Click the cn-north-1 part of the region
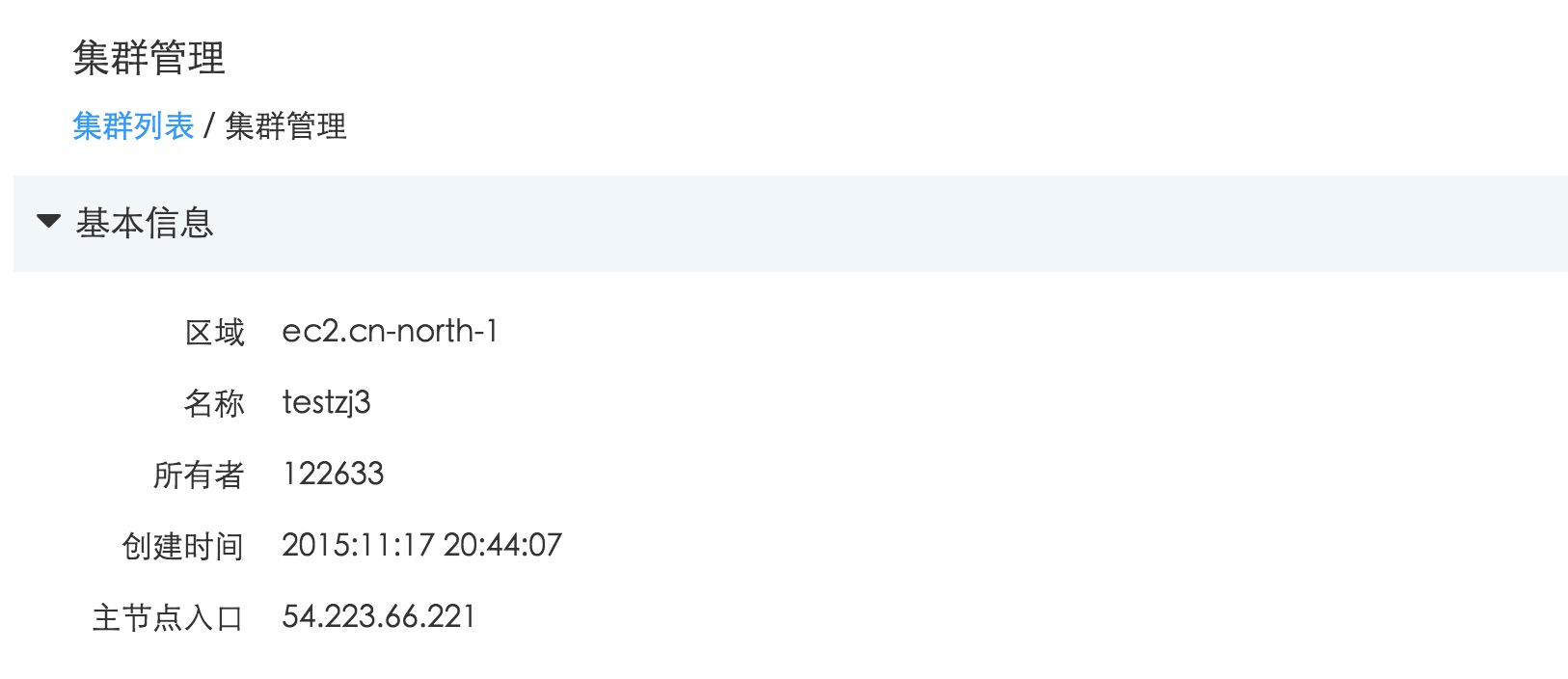Viewport: 1568px width, 679px height. 422,332
